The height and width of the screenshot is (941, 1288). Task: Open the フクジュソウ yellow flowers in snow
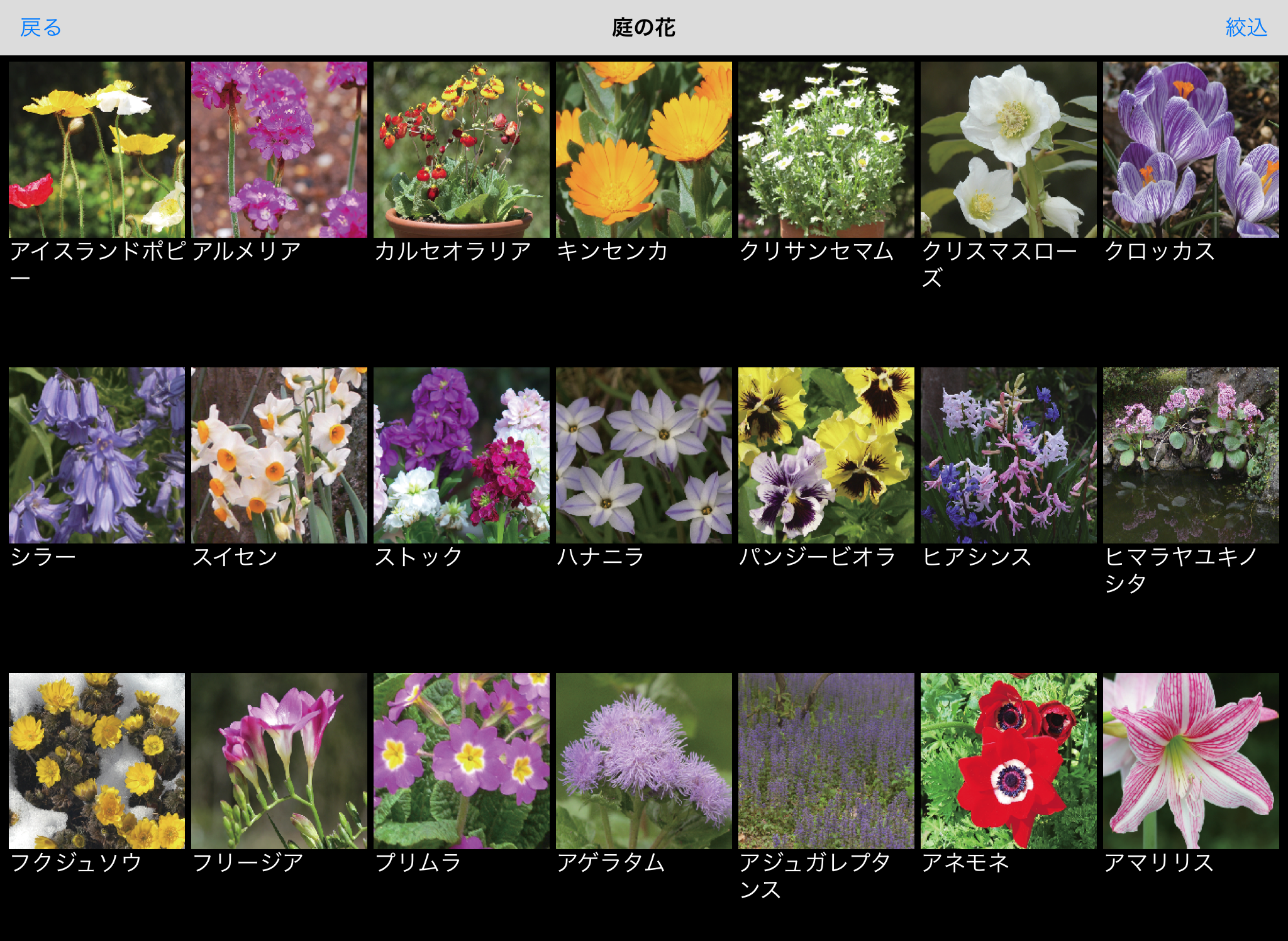(97, 761)
